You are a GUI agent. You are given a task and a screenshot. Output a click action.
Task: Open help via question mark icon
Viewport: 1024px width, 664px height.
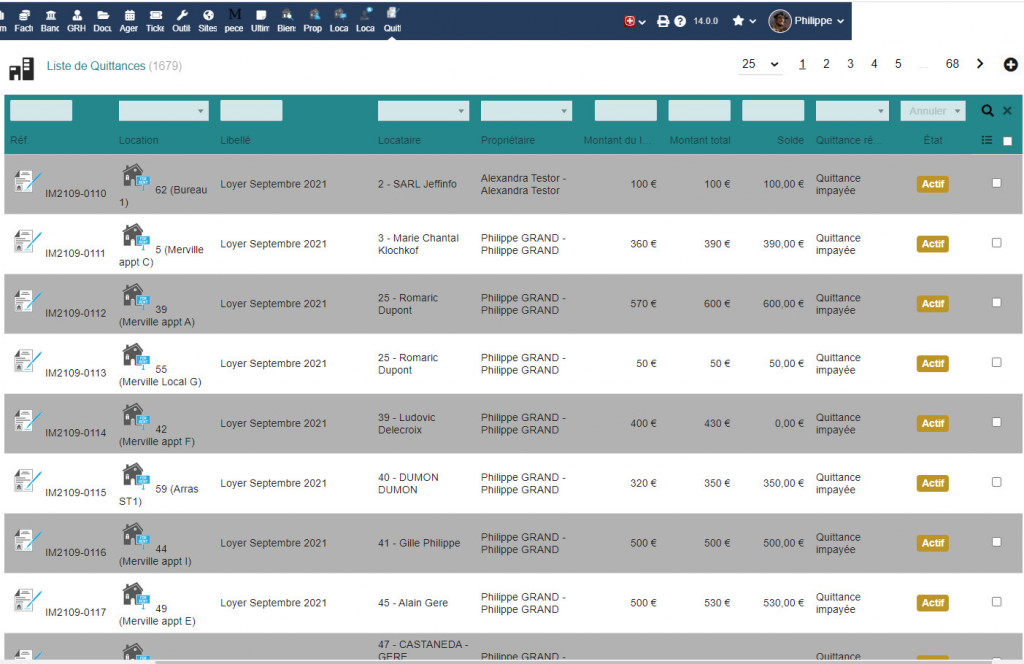(x=680, y=21)
